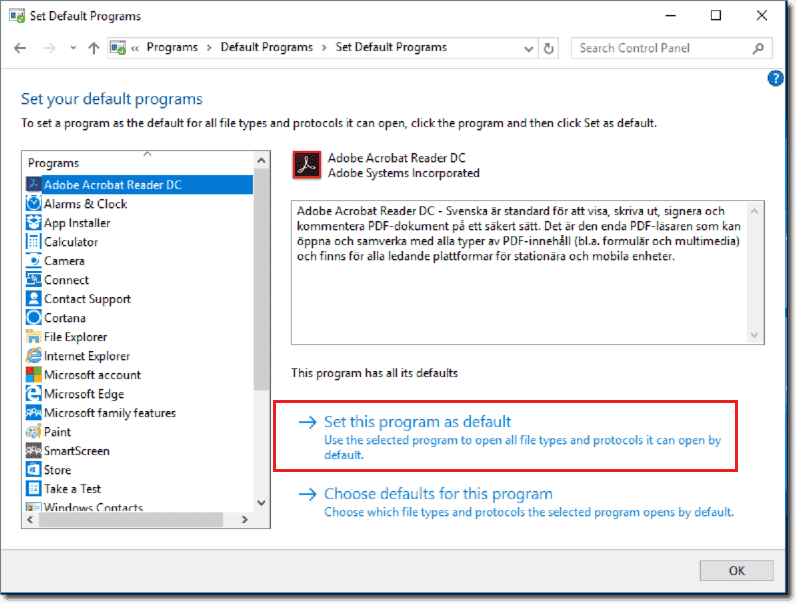Screen dimensions: 796x603
Task: Click the Programs list vertical scrollbar thumb
Action: 261,279
